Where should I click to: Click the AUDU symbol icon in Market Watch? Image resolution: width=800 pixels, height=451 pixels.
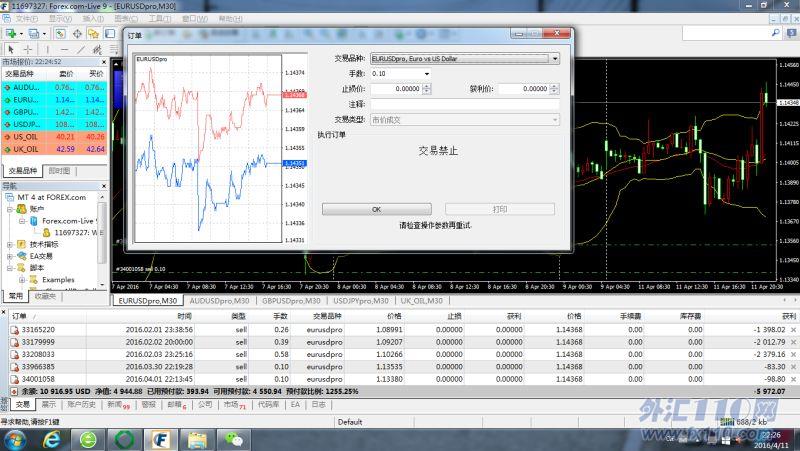8,88
